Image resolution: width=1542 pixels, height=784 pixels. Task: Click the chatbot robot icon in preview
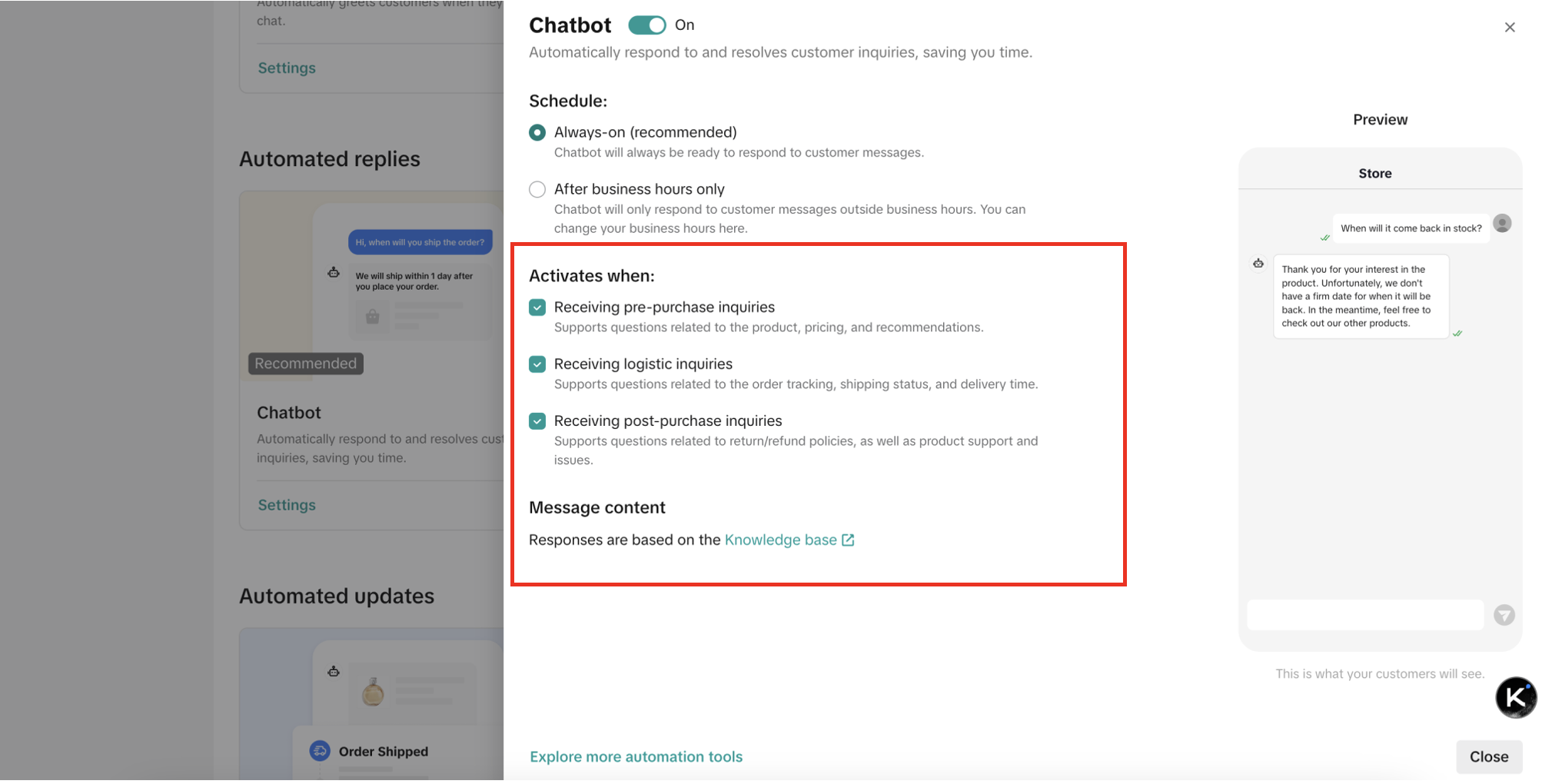pos(1258,264)
